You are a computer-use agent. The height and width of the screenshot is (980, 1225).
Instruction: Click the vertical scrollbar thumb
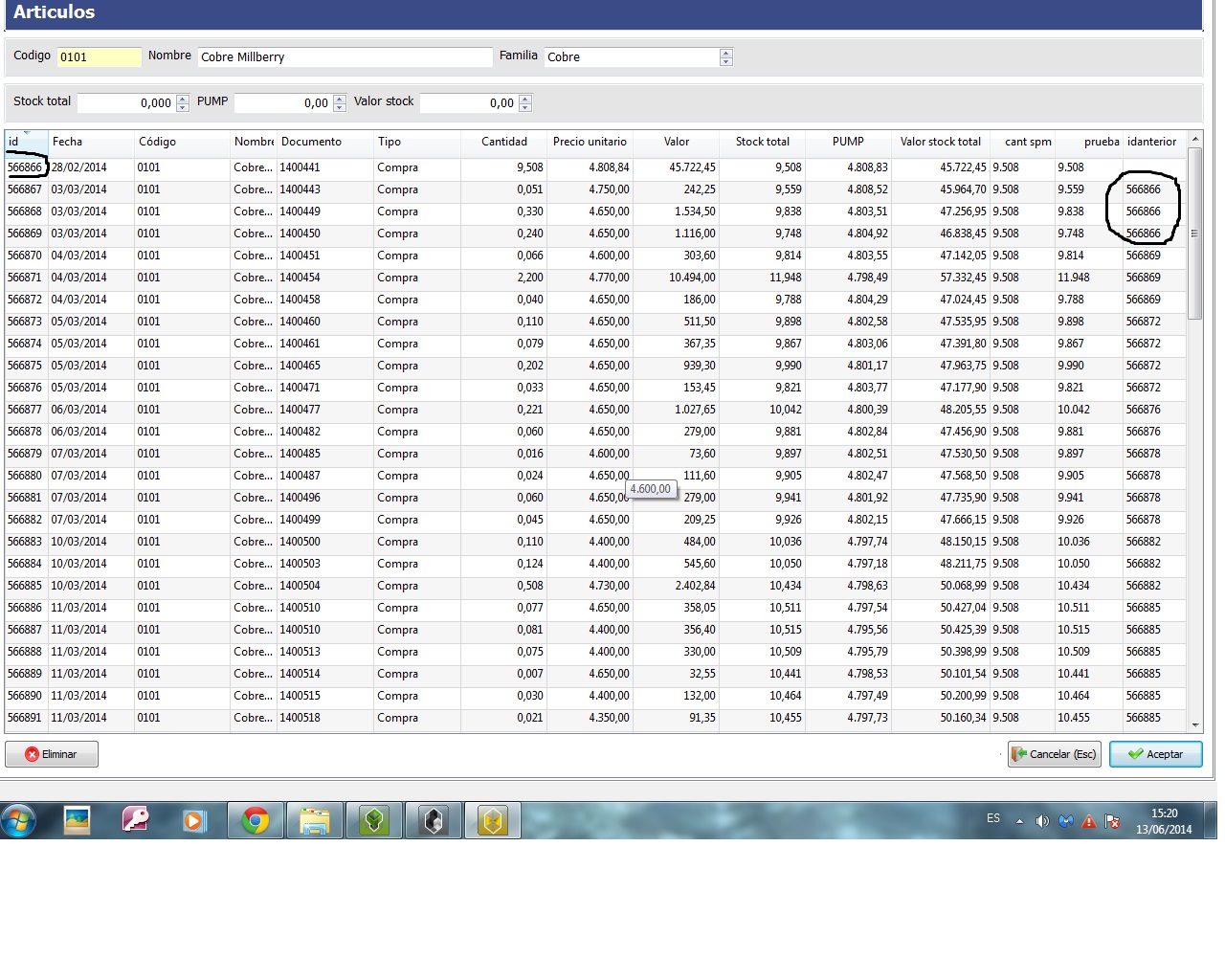pyautogui.click(x=1195, y=234)
